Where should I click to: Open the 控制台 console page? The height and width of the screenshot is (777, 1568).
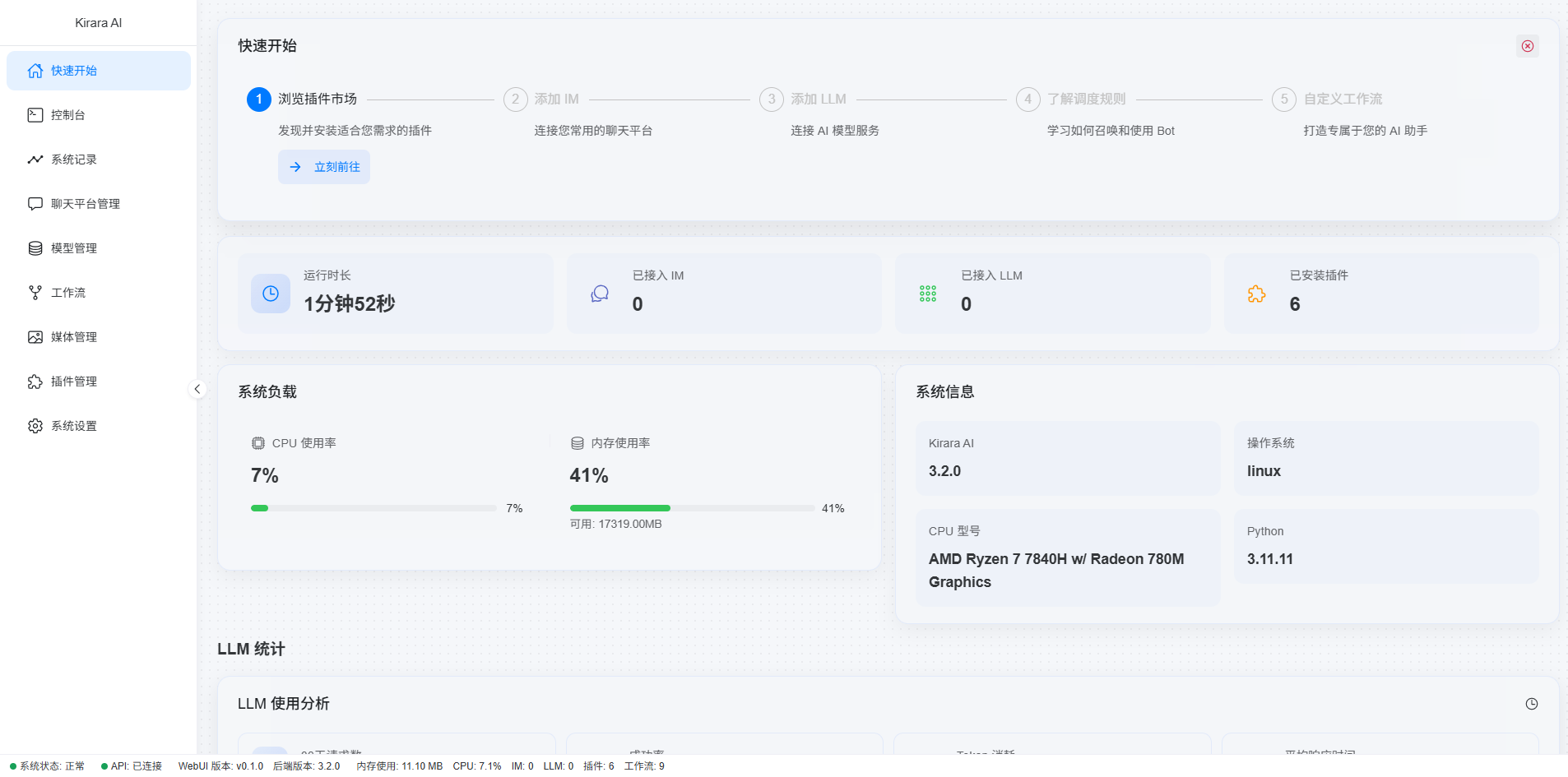pyautogui.click(x=99, y=115)
